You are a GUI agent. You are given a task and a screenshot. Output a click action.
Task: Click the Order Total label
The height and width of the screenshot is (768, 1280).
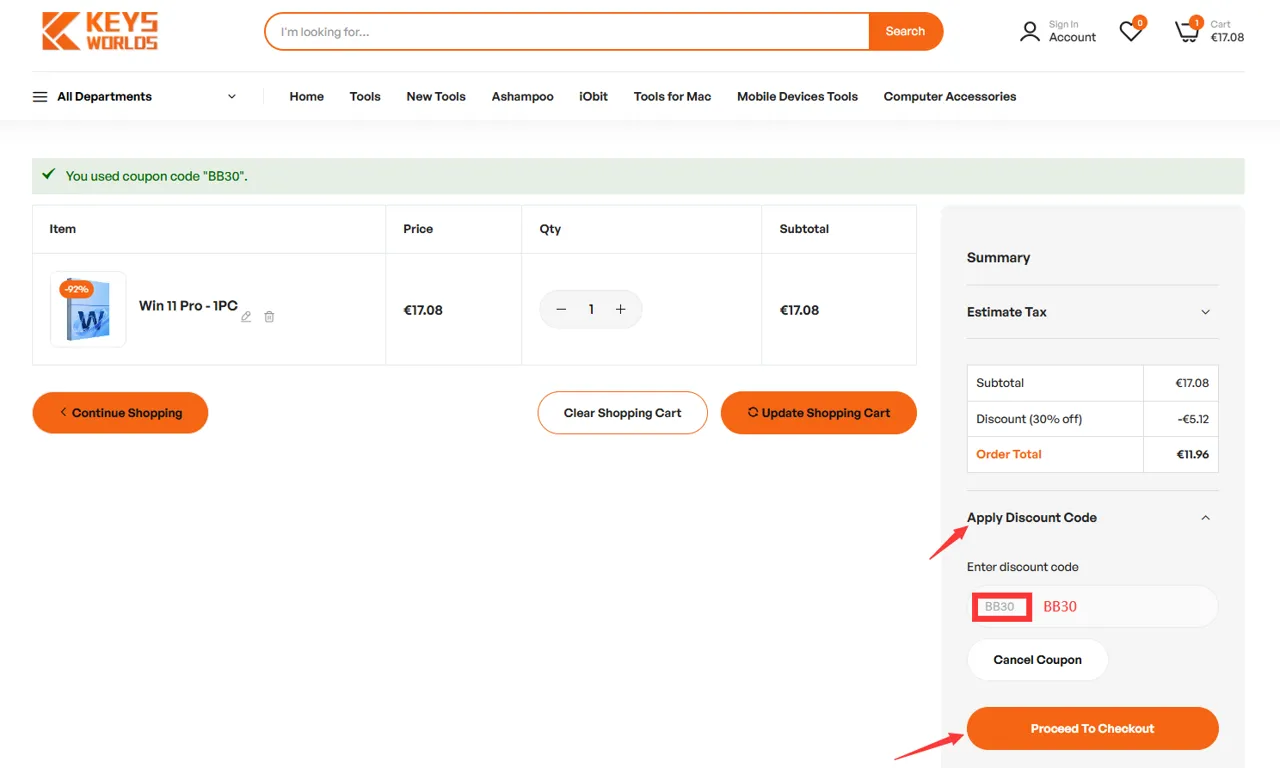[1009, 454]
